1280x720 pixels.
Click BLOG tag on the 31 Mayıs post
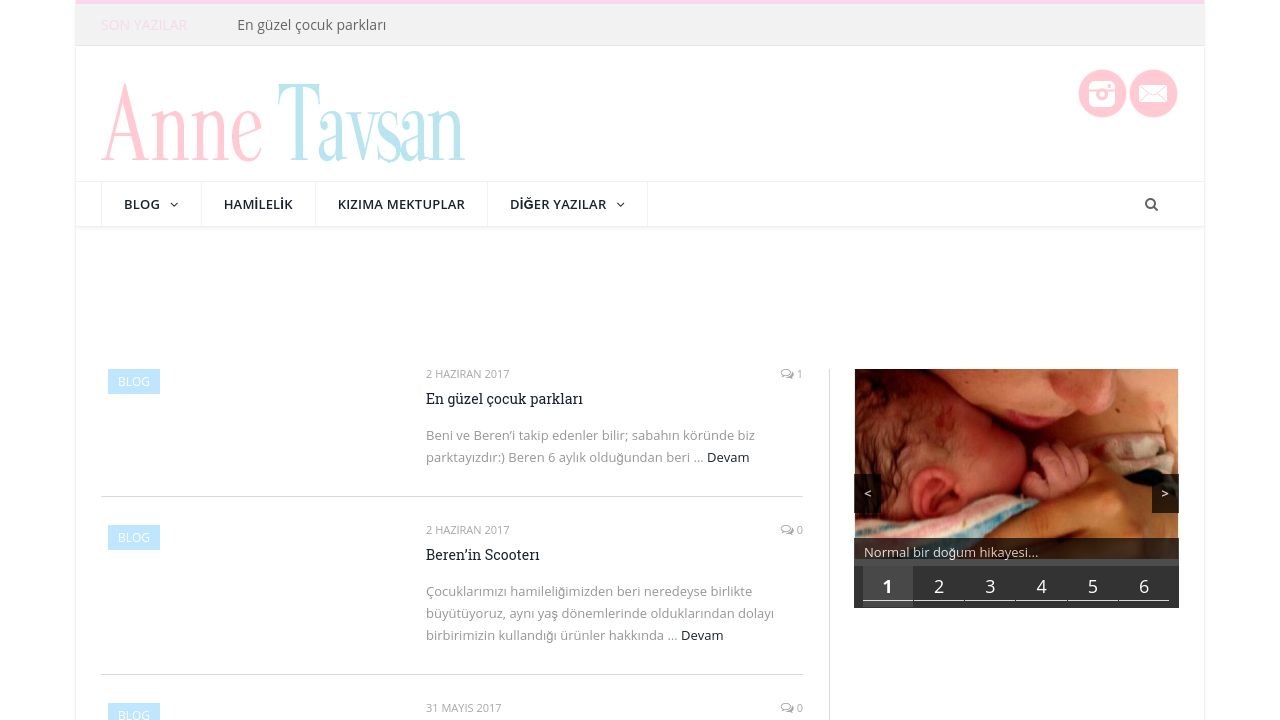pos(134,712)
